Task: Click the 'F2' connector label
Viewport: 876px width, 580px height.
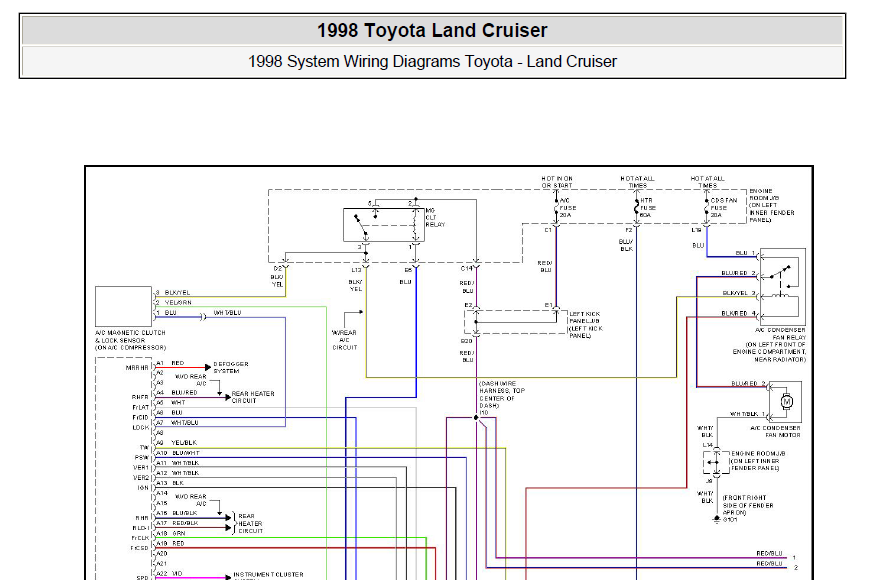Action: 629,230
